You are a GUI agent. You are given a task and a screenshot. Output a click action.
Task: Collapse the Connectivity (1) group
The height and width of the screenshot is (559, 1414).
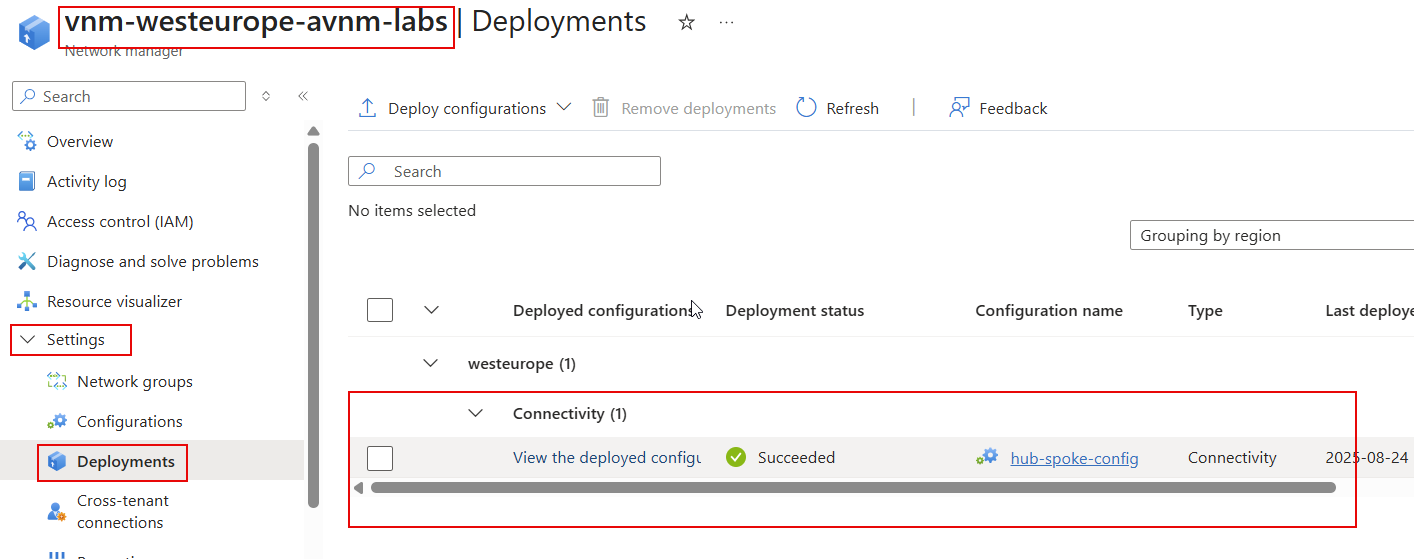[476, 413]
